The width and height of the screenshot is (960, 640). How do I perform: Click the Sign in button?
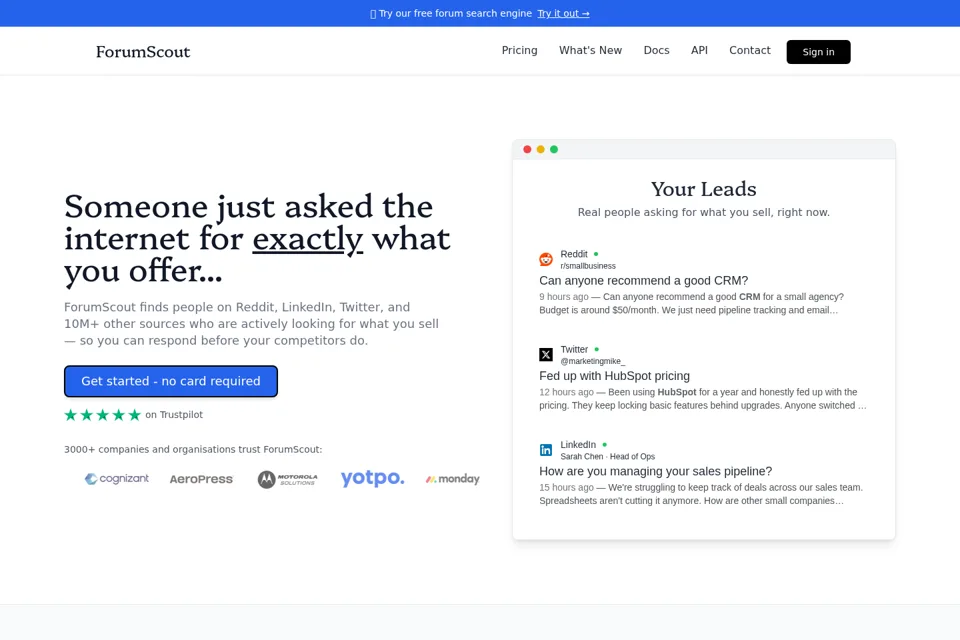818,52
